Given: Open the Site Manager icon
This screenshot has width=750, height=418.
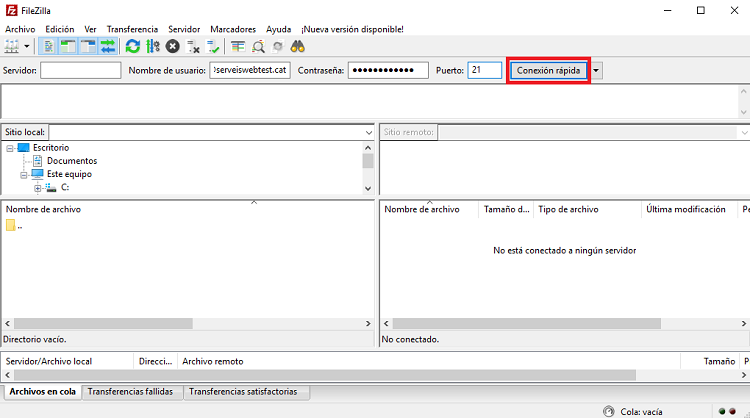Looking at the screenshot, I should 11,46.
